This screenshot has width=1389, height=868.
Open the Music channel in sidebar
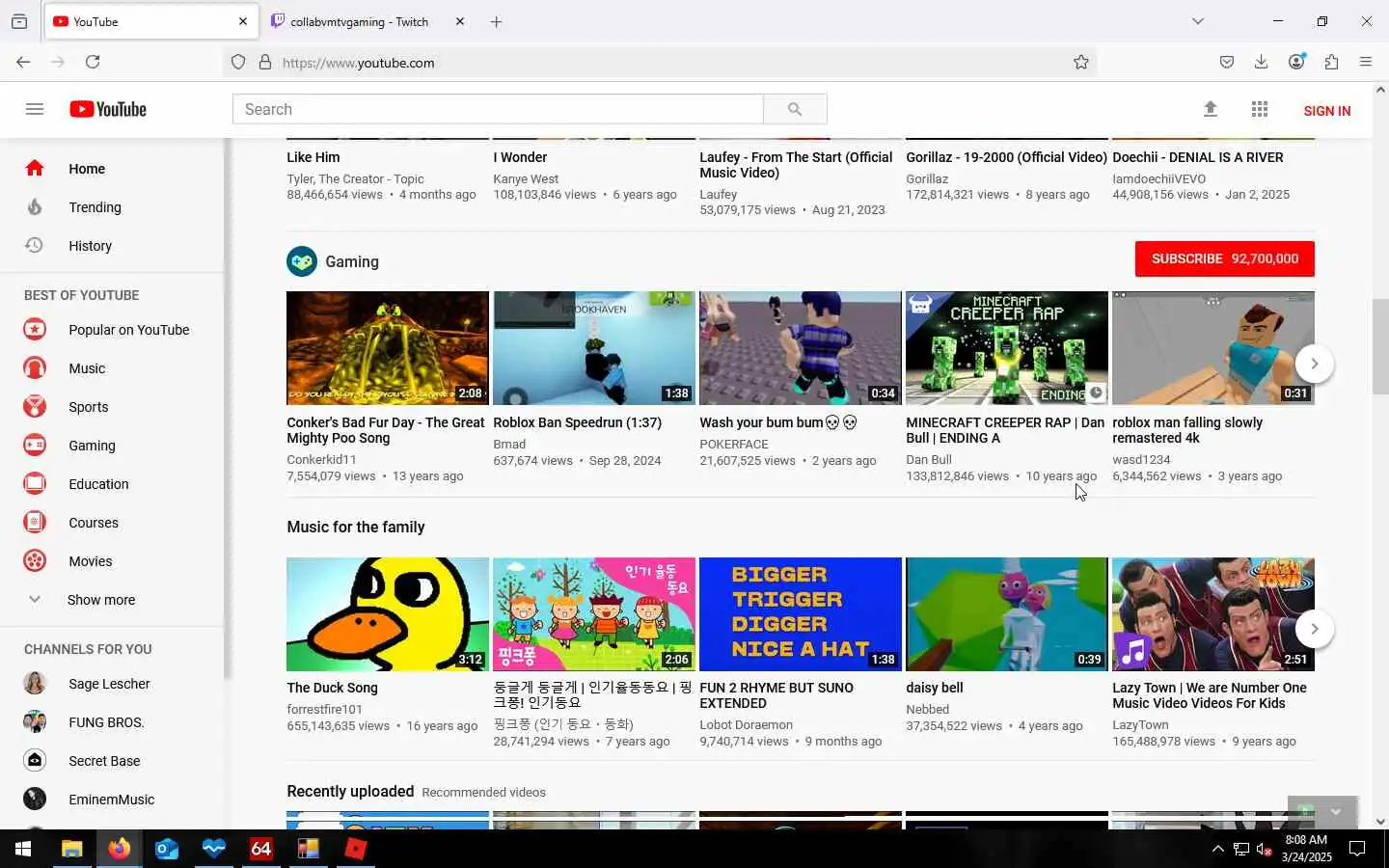pyautogui.click(x=87, y=368)
